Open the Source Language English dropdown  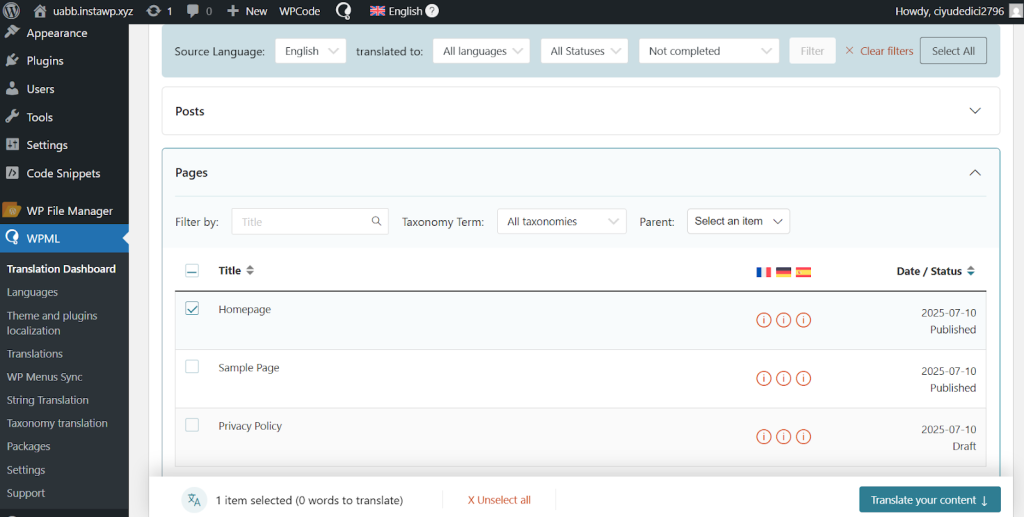coord(310,51)
